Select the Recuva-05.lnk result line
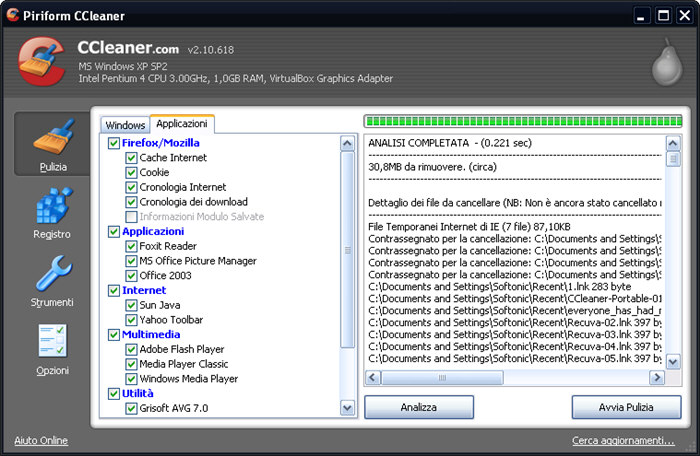The image size is (700, 456). [515, 359]
